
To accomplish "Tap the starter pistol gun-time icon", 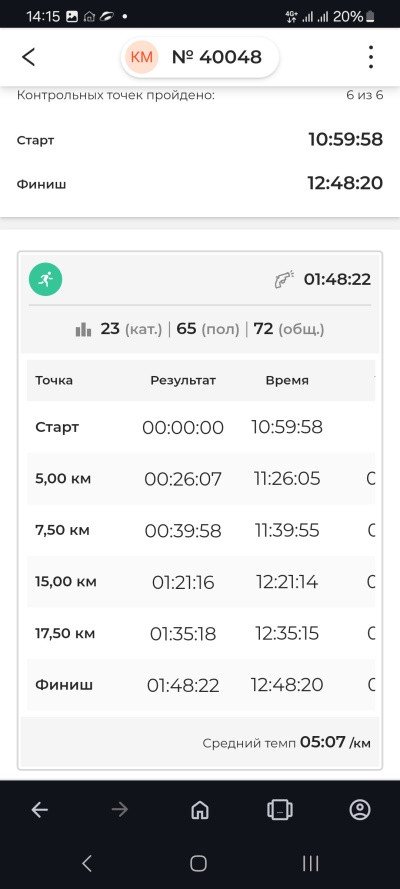I will [284, 279].
